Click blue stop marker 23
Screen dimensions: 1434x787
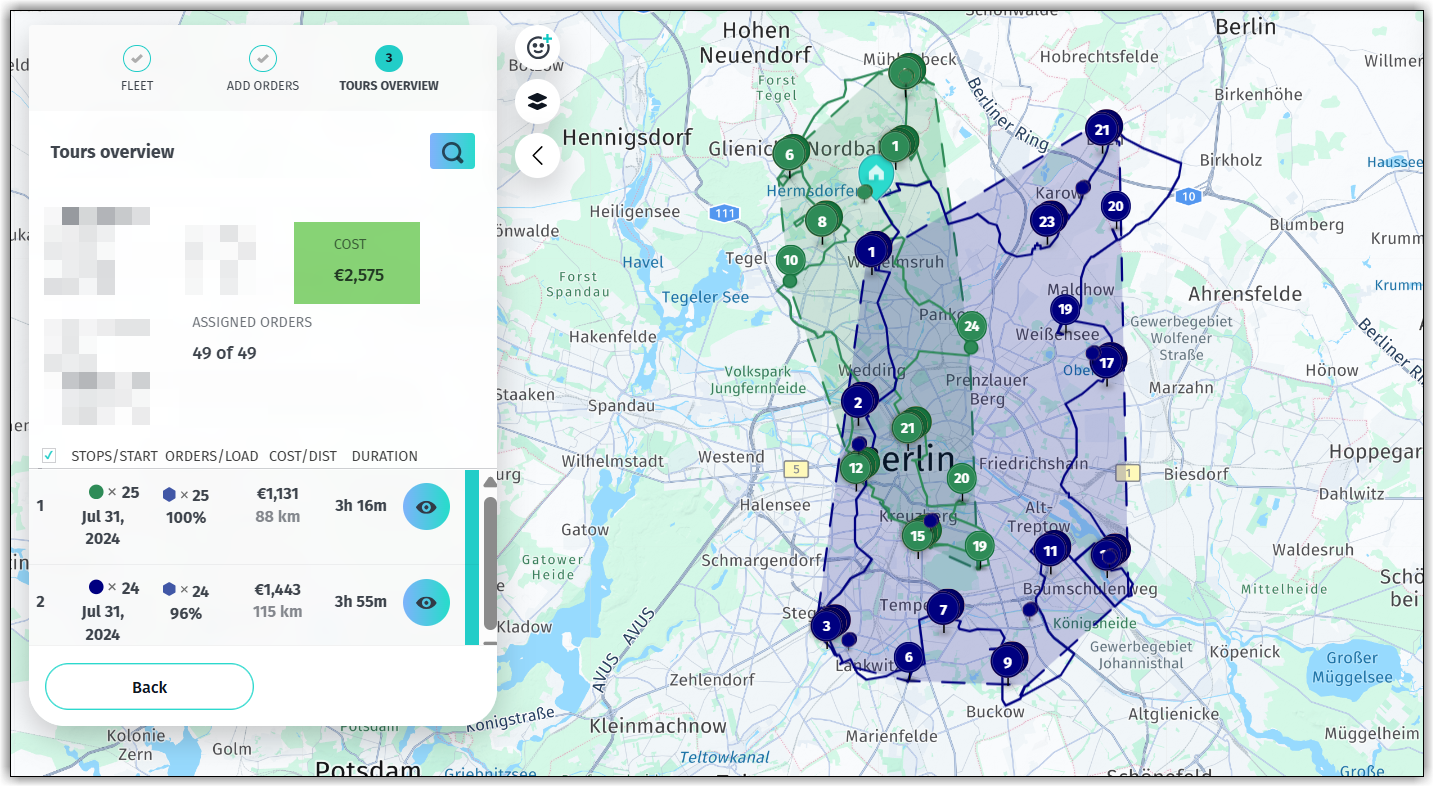coord(1047,222)
